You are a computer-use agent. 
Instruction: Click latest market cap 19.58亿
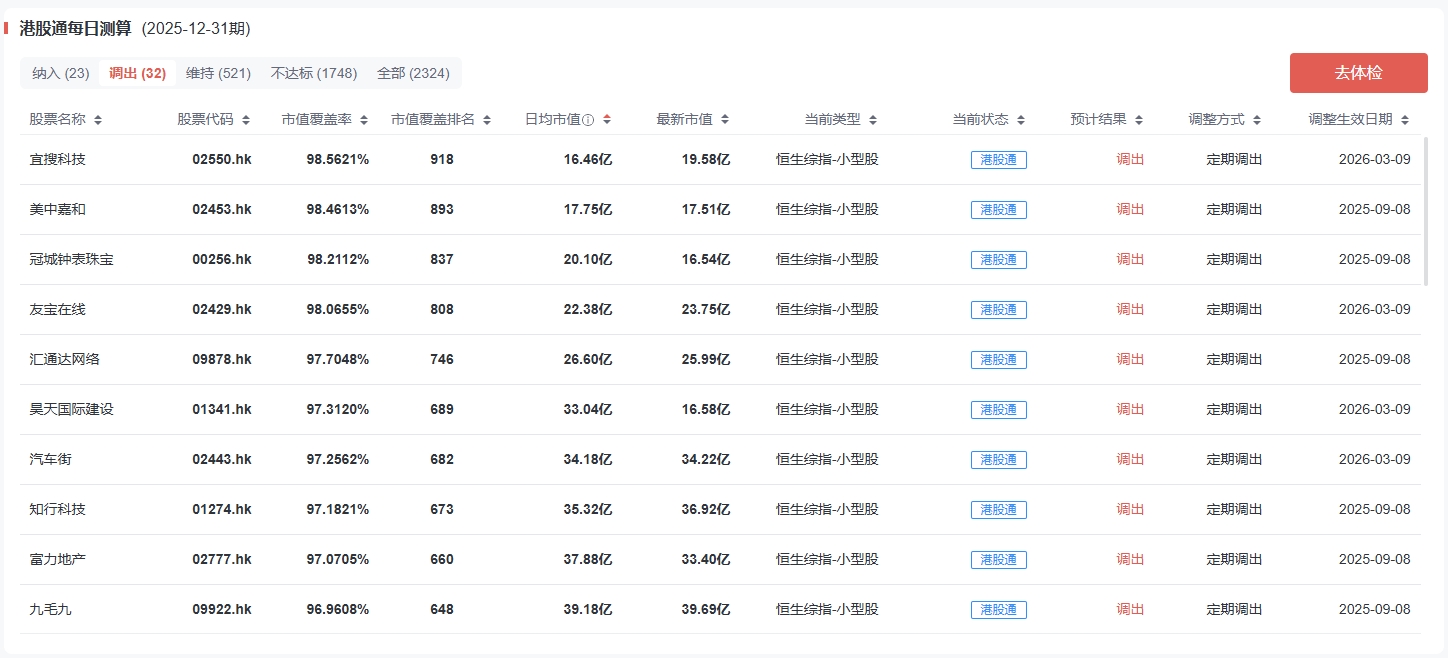pyautogui.click(x=706, y=159)
